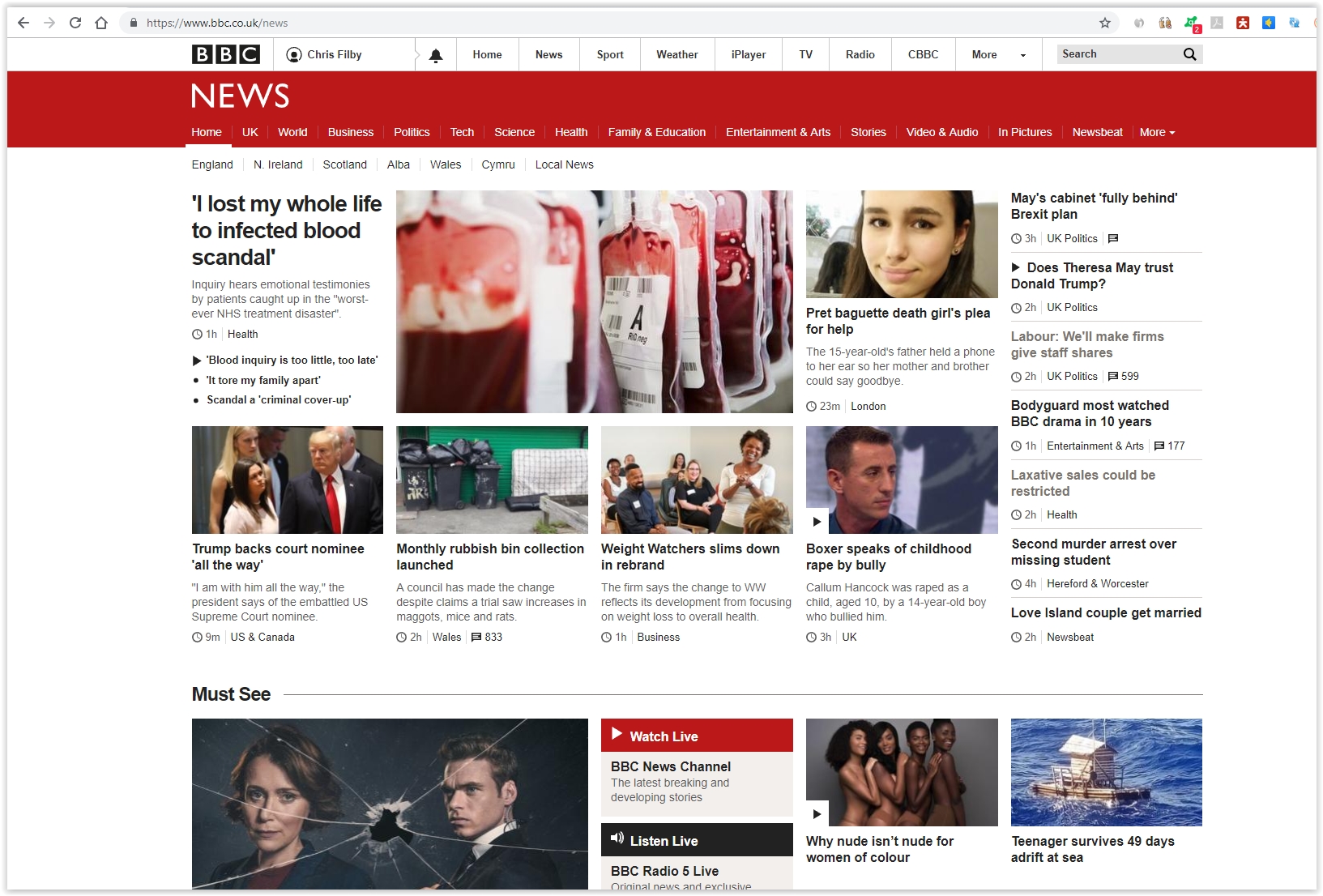Screen dimensions: 1323x896
Task: Open the Trump court nominee photo
Action: [288, 480]
